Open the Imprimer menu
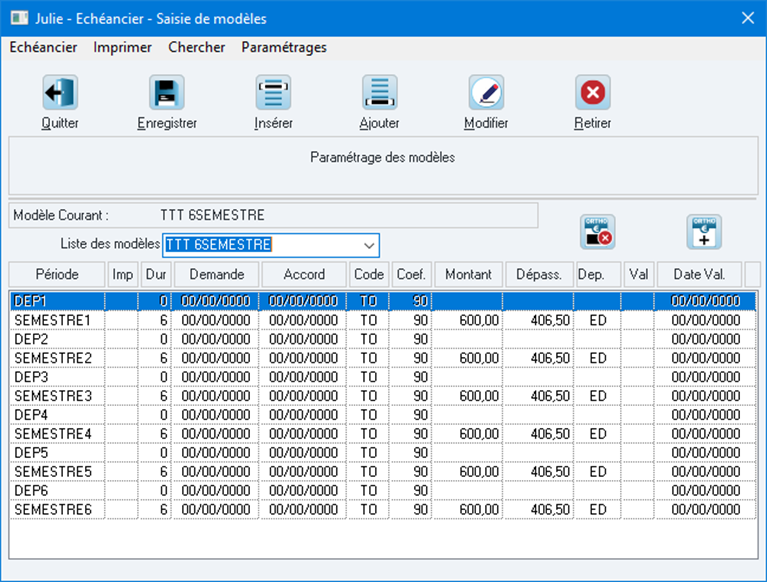The image size is (767, 582). [122, 47]
